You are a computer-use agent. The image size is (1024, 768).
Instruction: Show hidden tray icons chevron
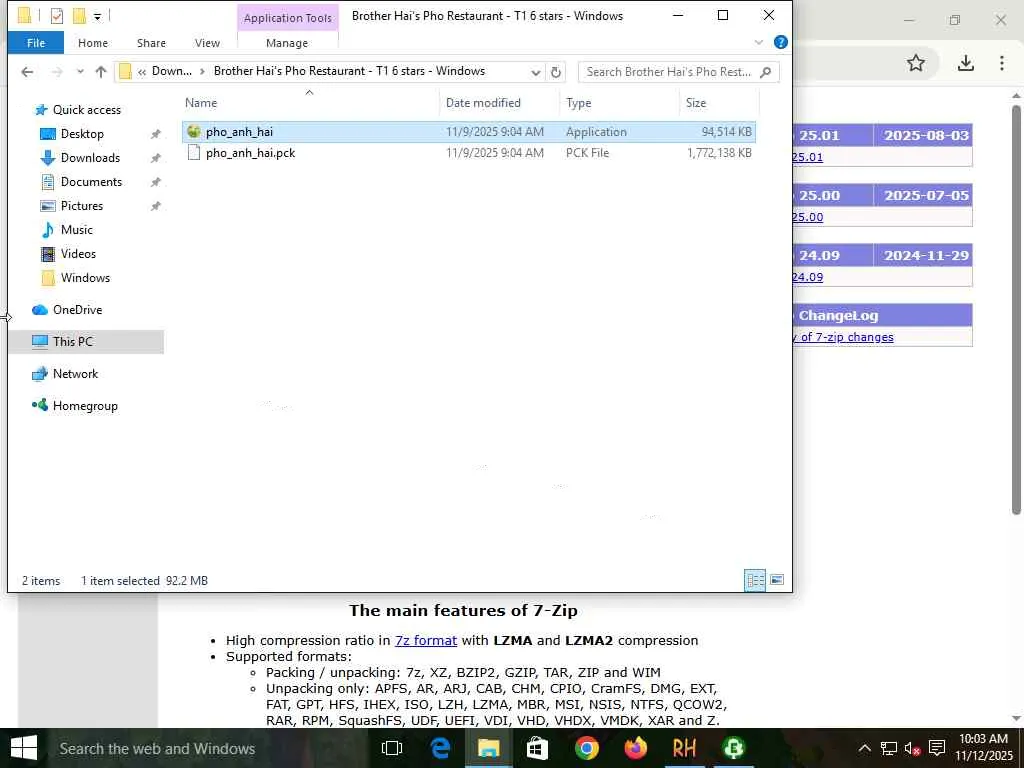click(x=864, y=748)
